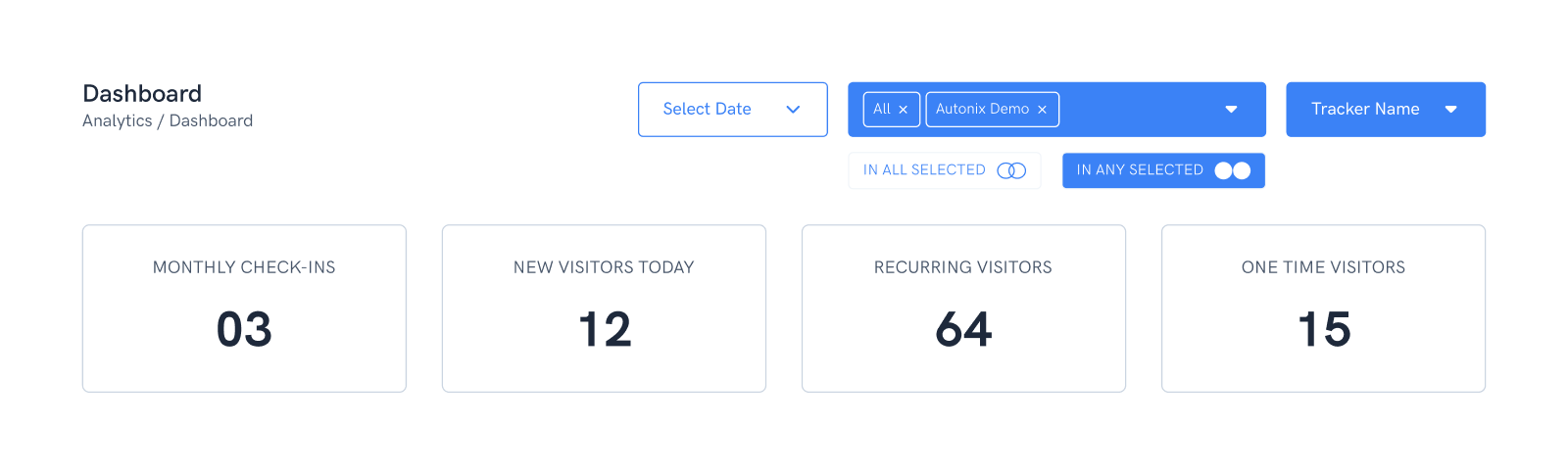Click the Dashboard breadcrumb item
Image resolution: width=1568 pixels, height=474 pixels.
click(x=211, y=121)
